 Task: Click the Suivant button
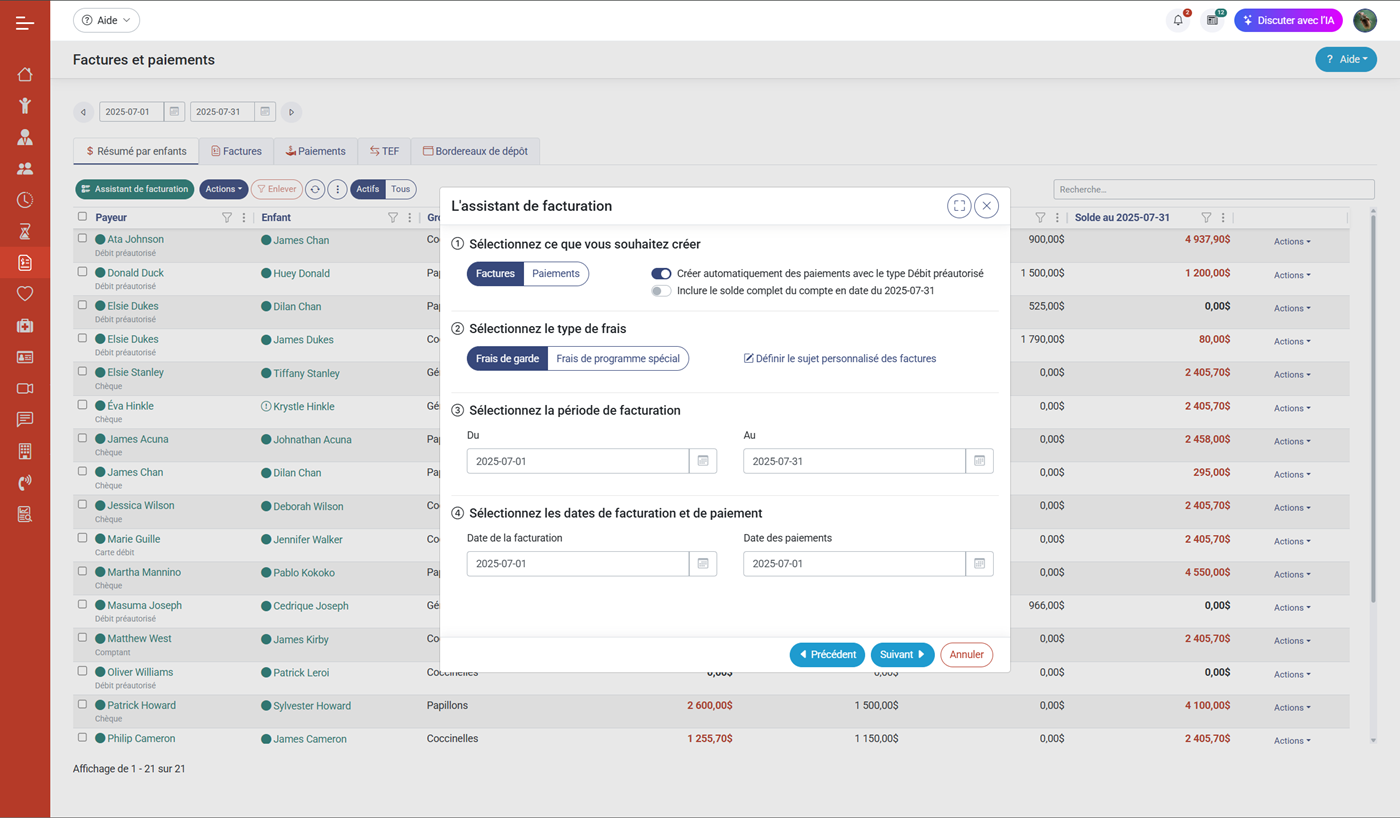pos(902,655)
